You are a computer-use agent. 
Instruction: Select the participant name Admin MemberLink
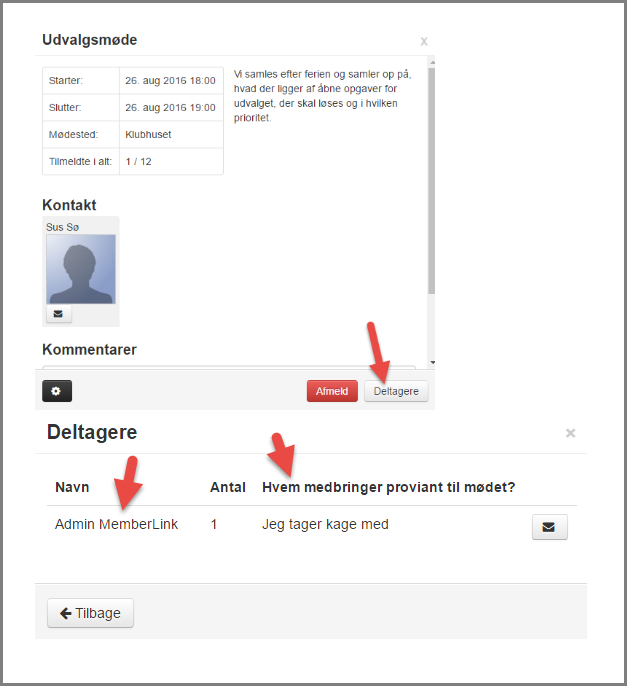click(x=116, y=524)
